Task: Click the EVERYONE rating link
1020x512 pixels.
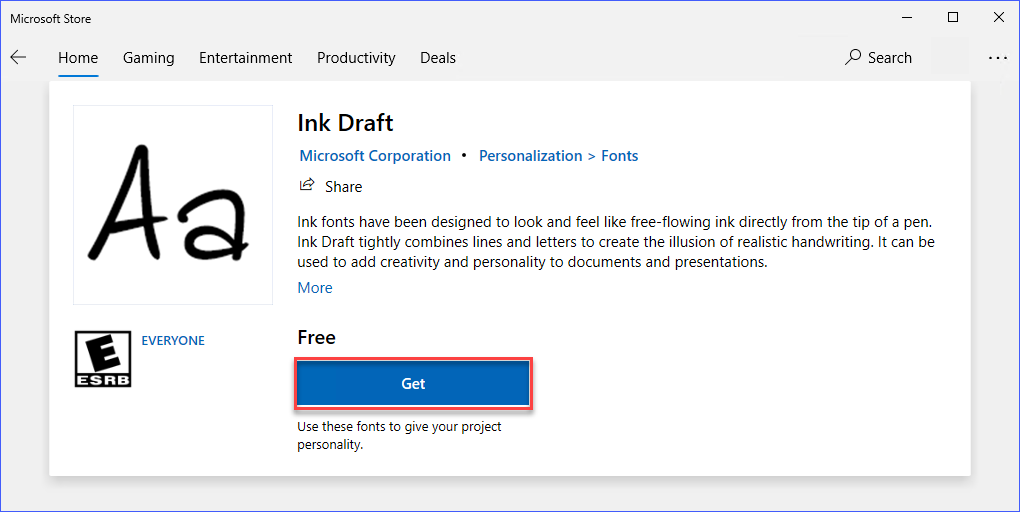Action: (173, 340)
